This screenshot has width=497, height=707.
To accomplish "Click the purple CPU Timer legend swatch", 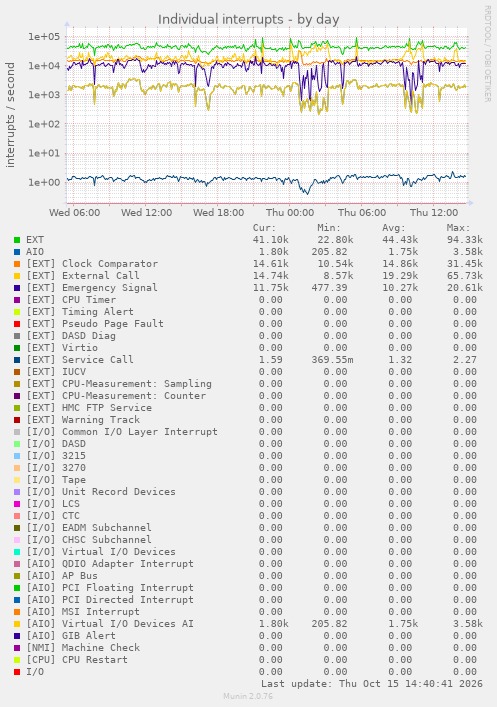I will point(17,300).
